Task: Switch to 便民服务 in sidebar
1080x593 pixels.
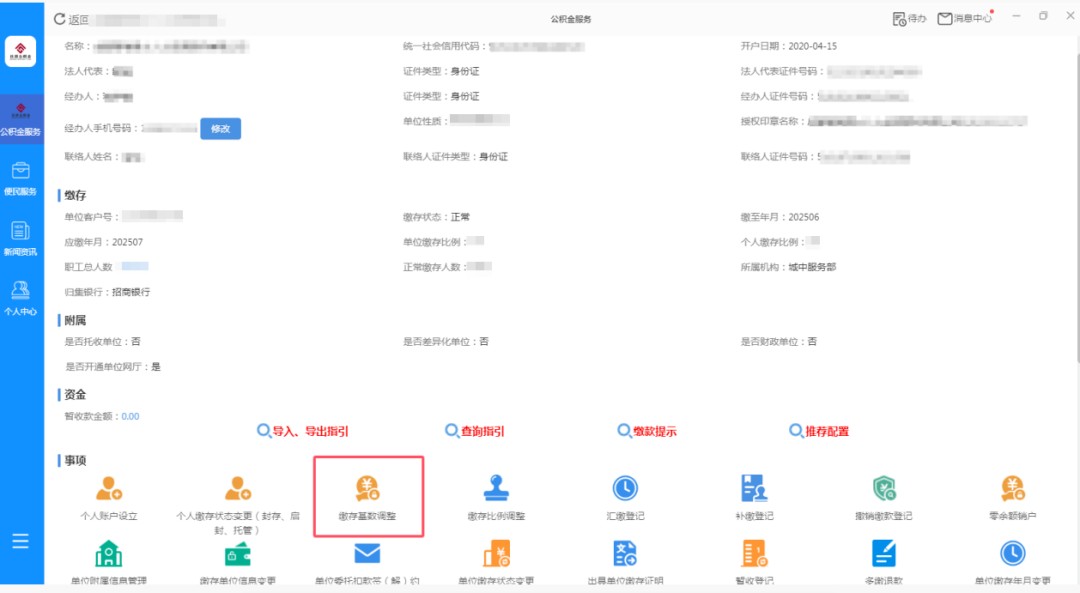Action: pyautogui.click(x=21, y=179)
